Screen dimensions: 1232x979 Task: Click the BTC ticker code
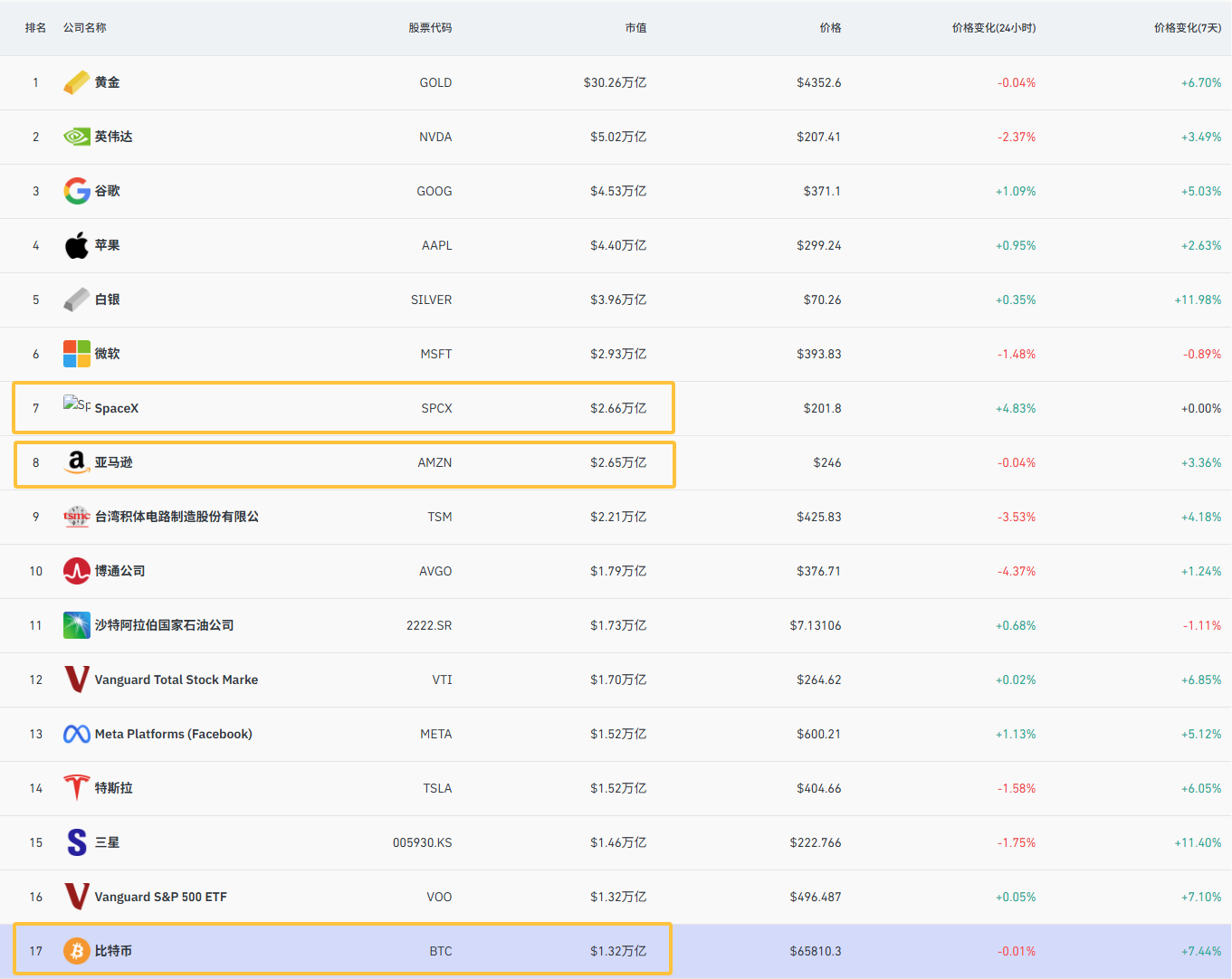pos(441,951)
